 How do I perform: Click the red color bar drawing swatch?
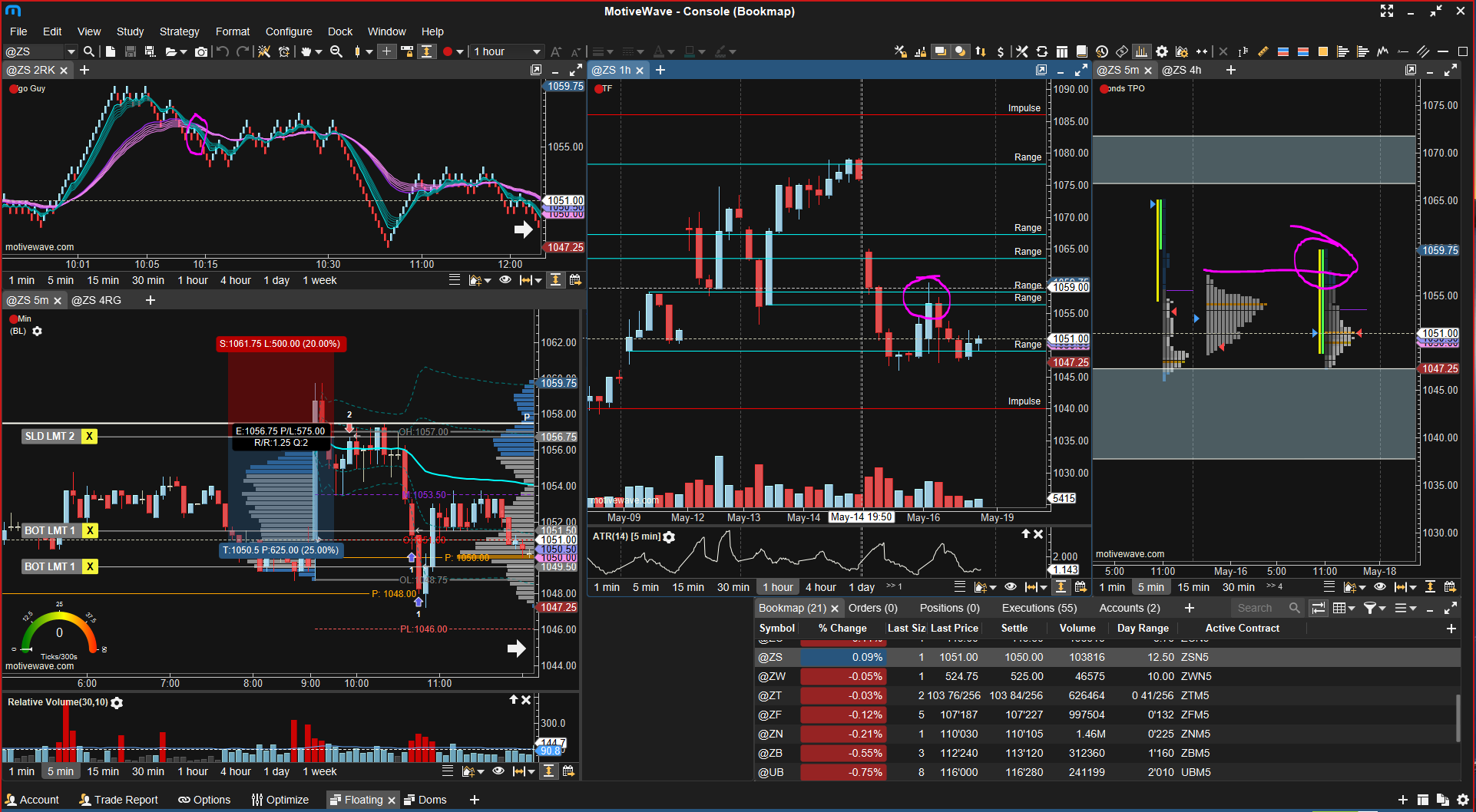1303,51
